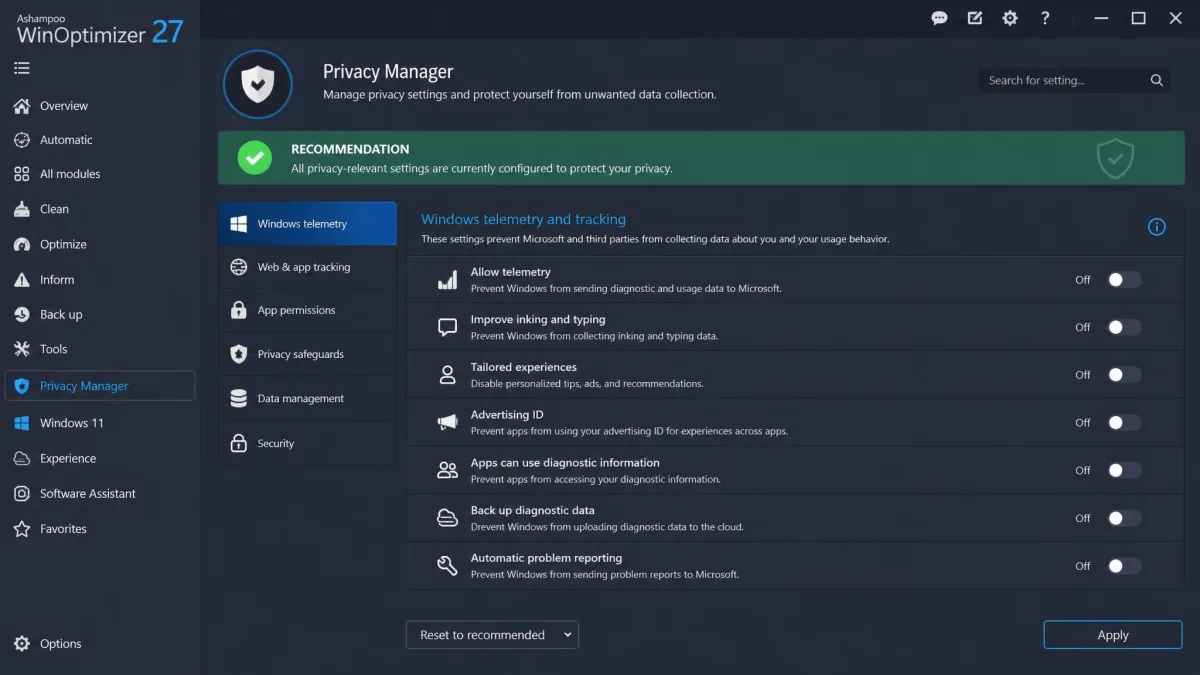Open the feedback chat bubble icon

[x=939, y=18]
